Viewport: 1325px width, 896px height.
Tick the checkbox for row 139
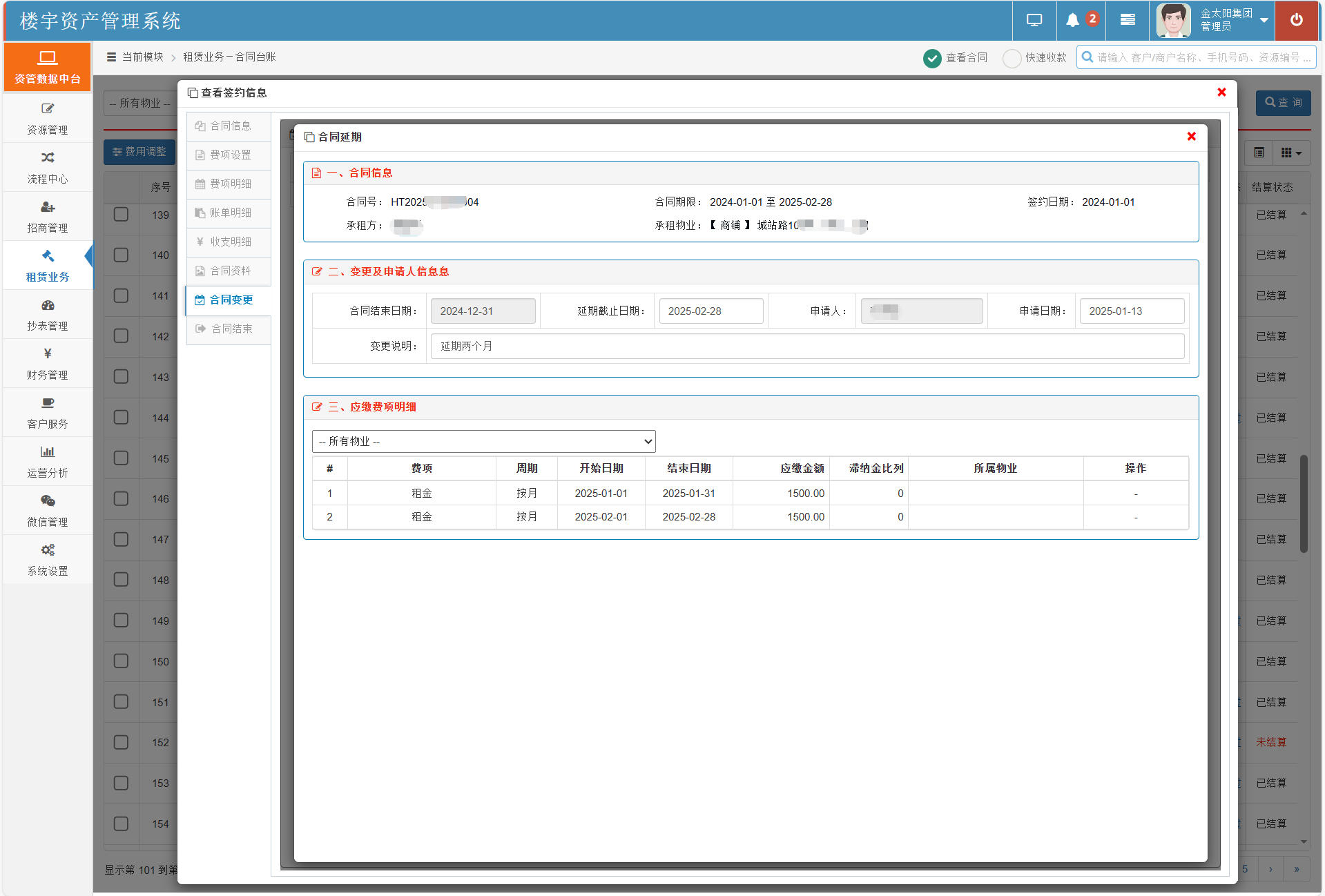(x=121, y=215)
